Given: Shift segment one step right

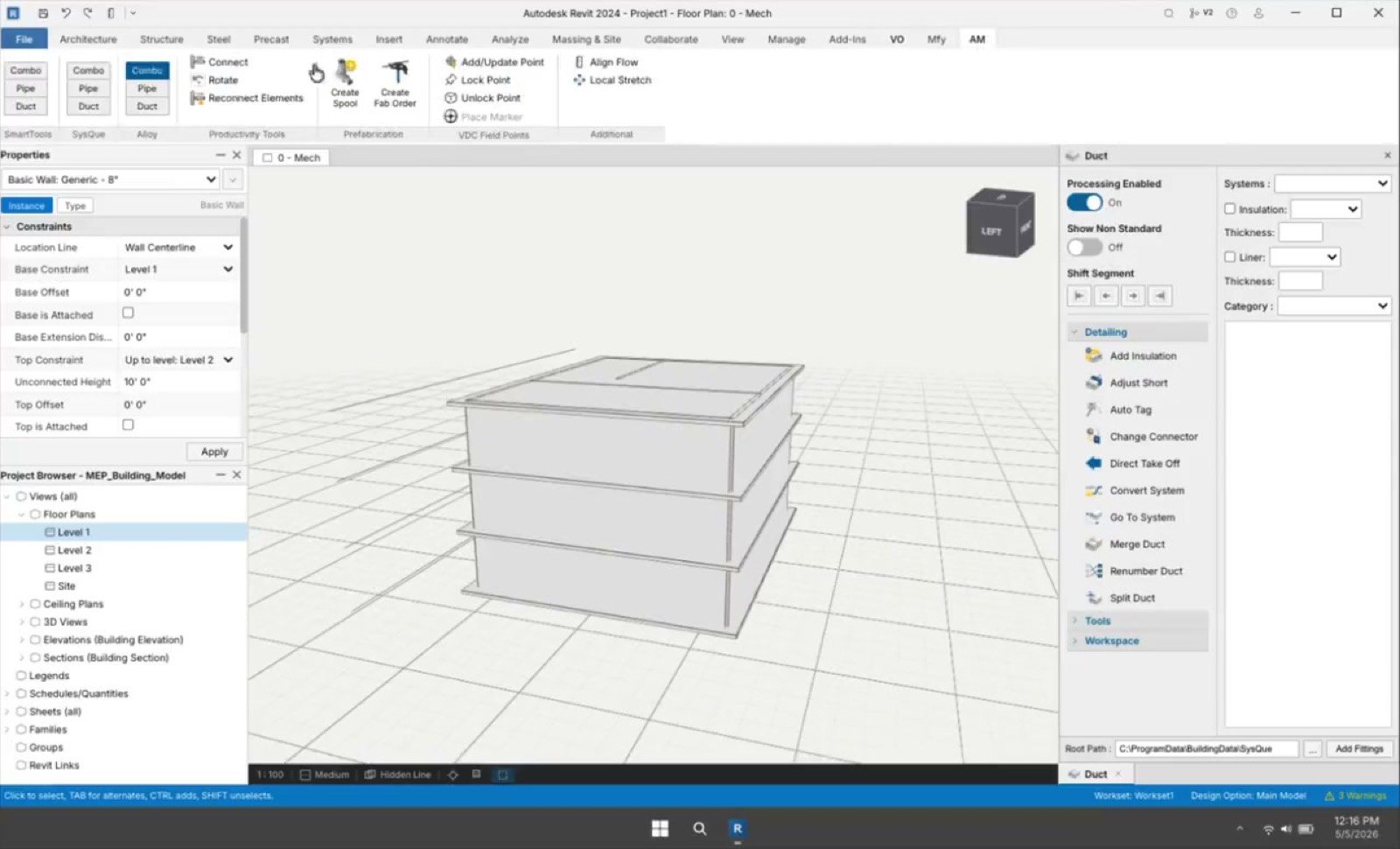Looking at the screenshot, I should tap(1133, 296).
